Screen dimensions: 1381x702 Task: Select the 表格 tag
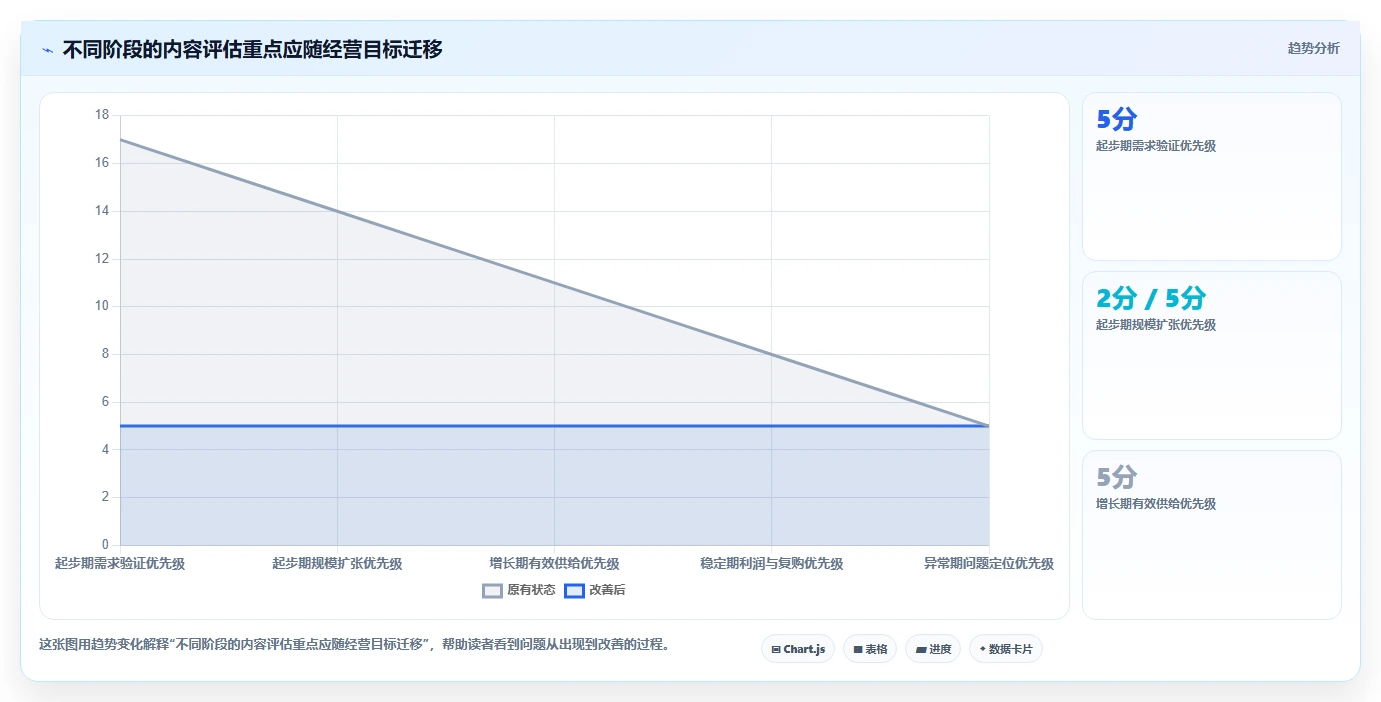pyautogui.click(x=870, y=649)
